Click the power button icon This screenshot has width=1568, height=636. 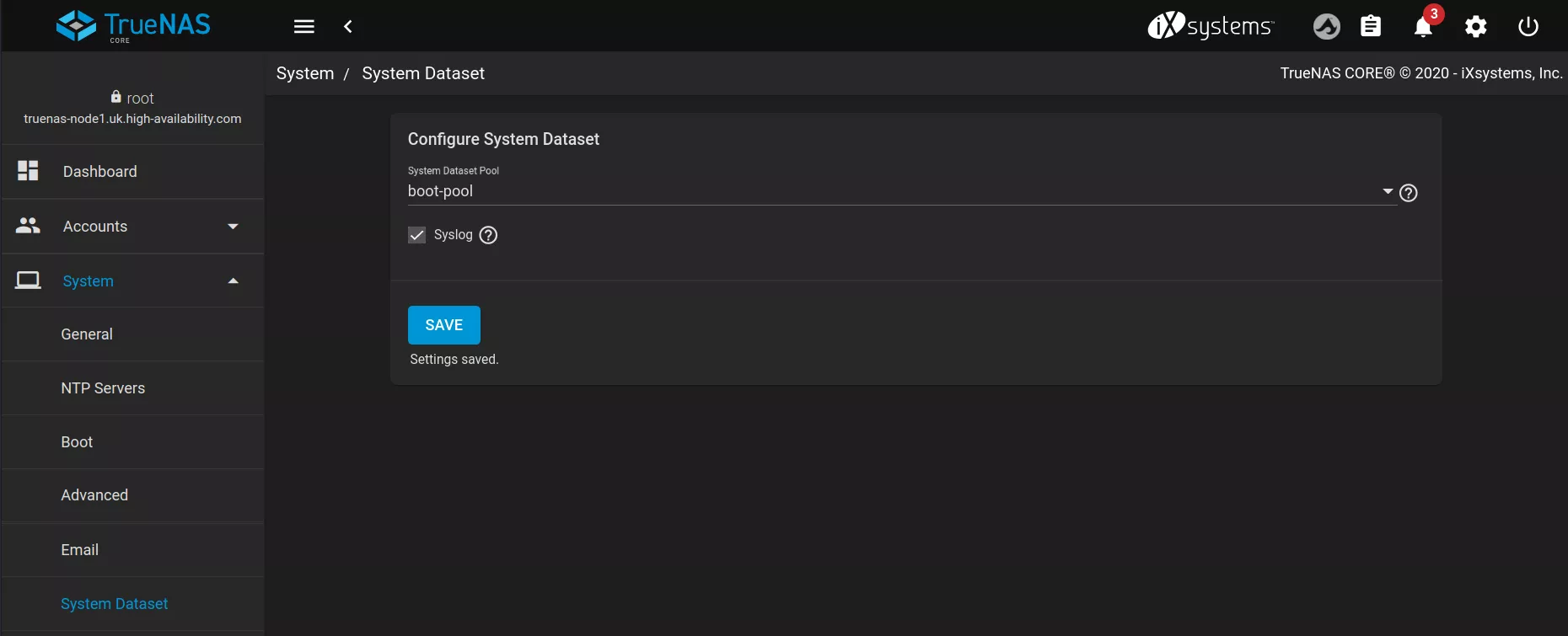click(1528, 27)
